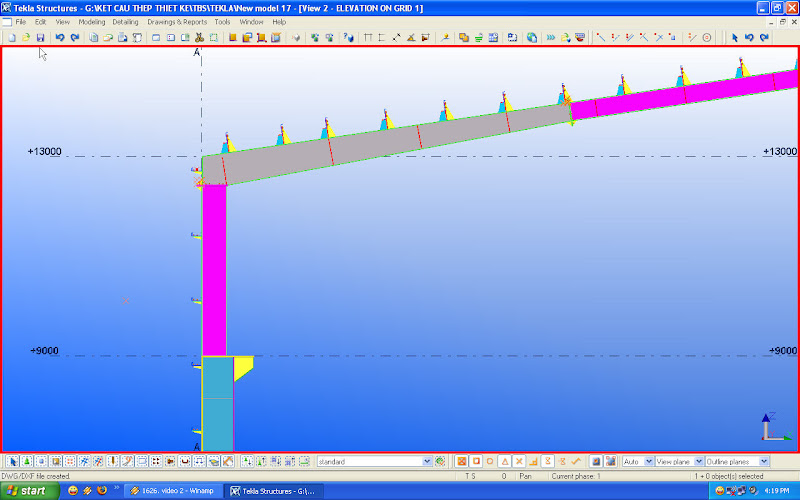Toggle the snap switch left of Auto dropdown
The height and width of the screenshot is (500, 800).
tap(609, 461)
